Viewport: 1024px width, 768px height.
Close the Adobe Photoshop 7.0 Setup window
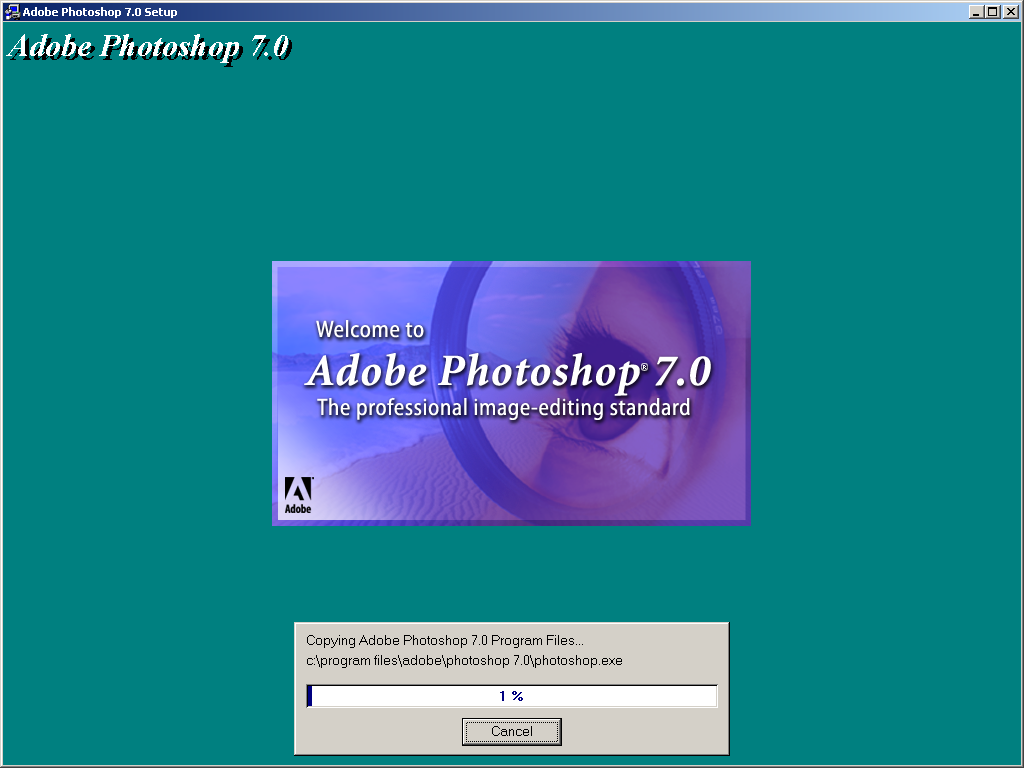click(1009, 11)
